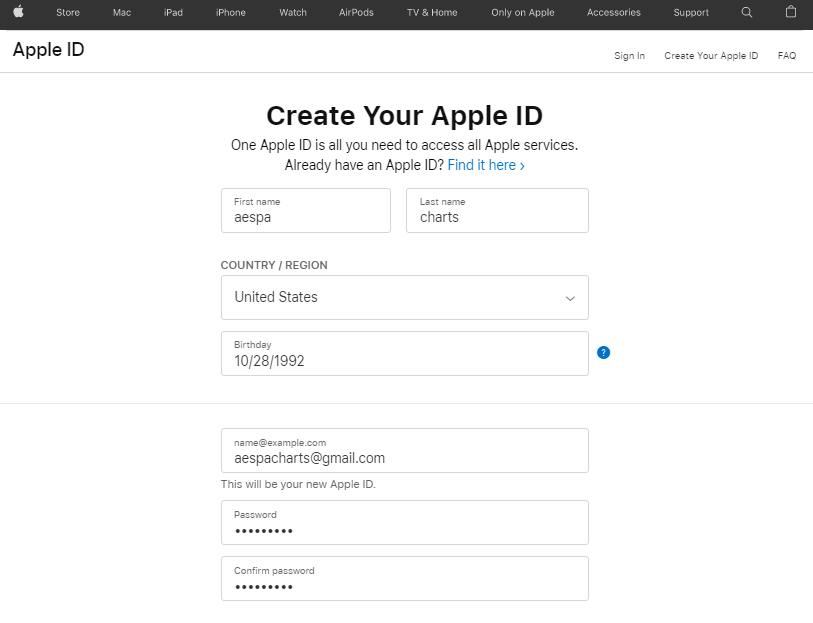This screenshot has height=623, width=813.
Task: Click the COUNTRY / REGION label
Action: click(274, 265)
